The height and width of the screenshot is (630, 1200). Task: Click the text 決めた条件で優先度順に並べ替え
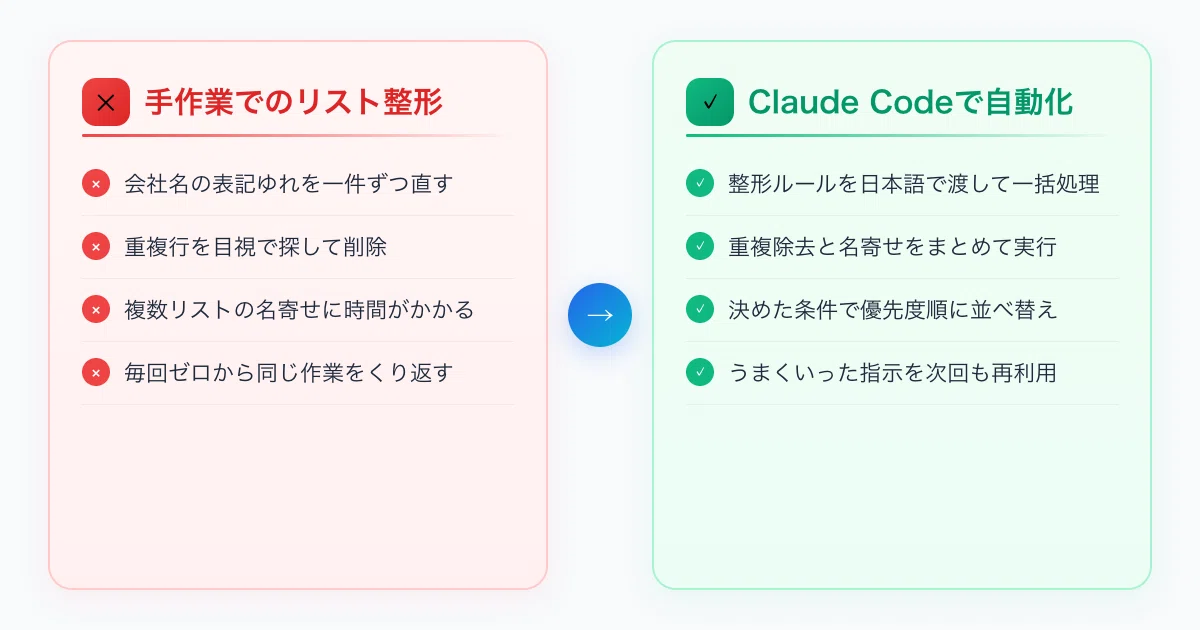[893, 310]
